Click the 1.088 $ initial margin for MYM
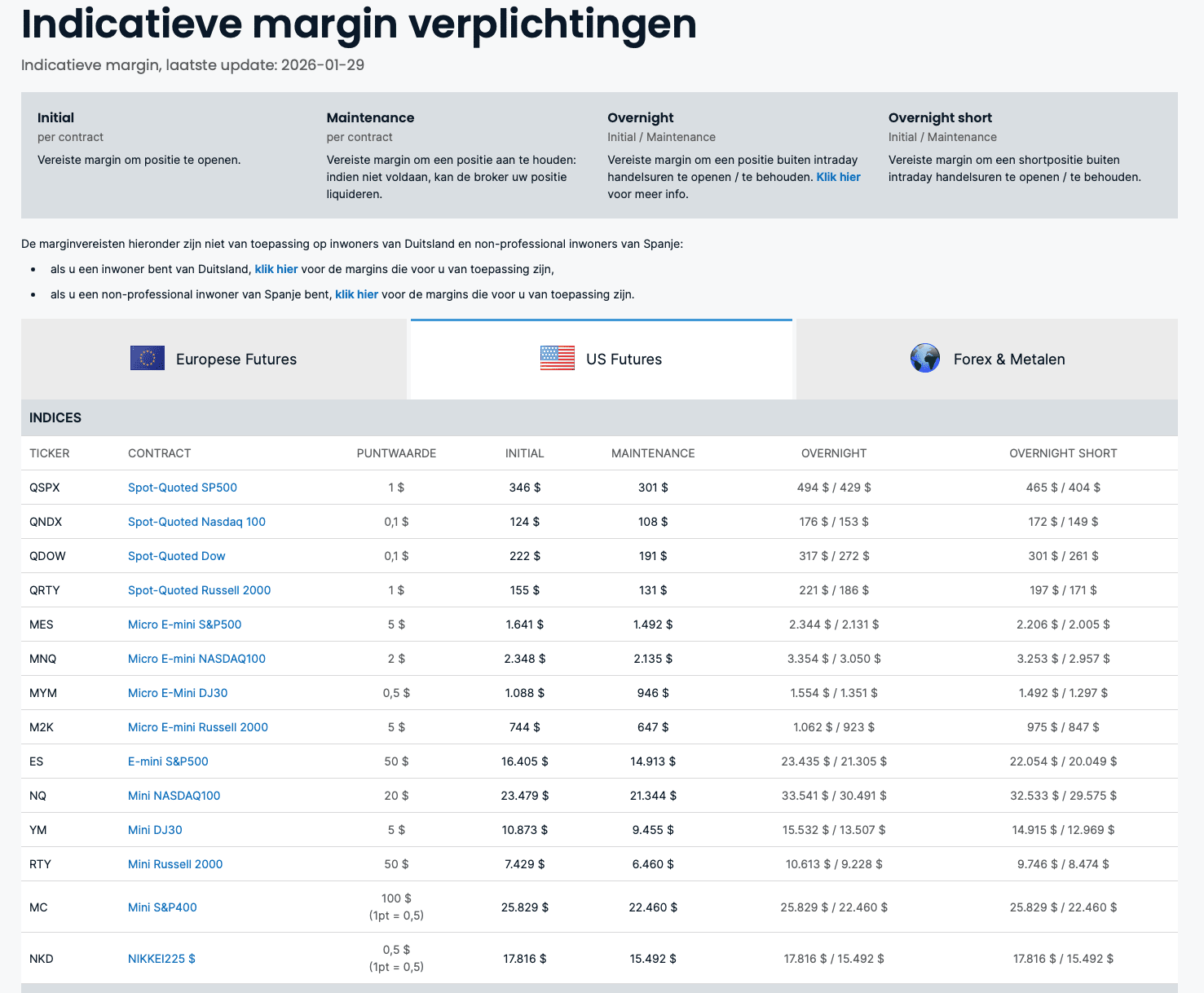1204x993 pixels. [x=525, y=693]
